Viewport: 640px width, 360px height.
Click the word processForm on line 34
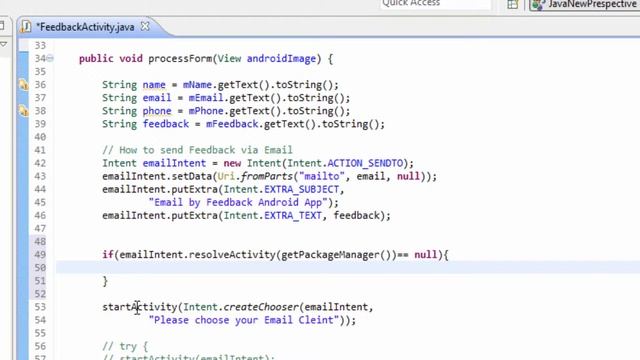[x=180, y=59]
